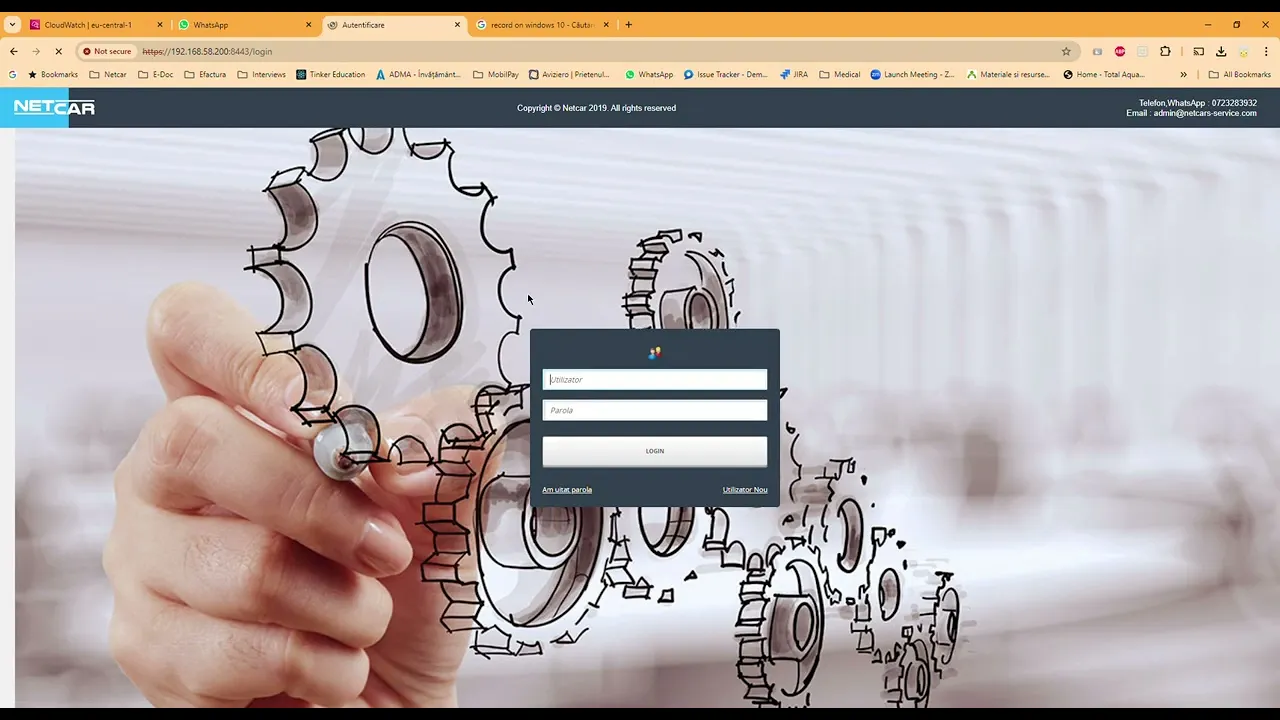Open the Tinker Education bookmark
The width and height of the screenshot is (1280, 720).
[x=330, y=74]
